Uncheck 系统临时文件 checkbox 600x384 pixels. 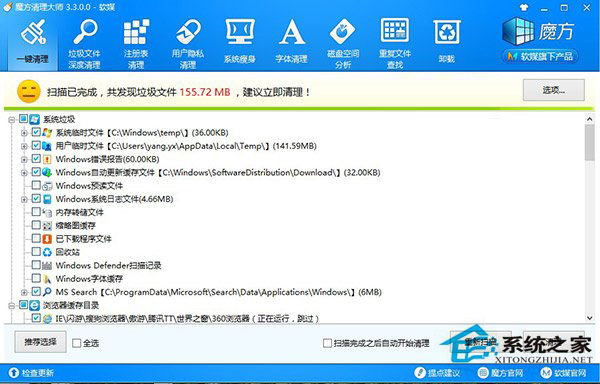36,132
